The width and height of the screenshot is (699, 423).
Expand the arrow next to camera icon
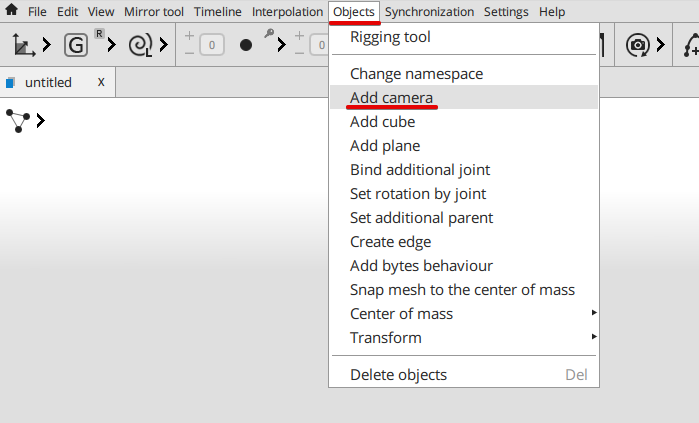(660, 44)
